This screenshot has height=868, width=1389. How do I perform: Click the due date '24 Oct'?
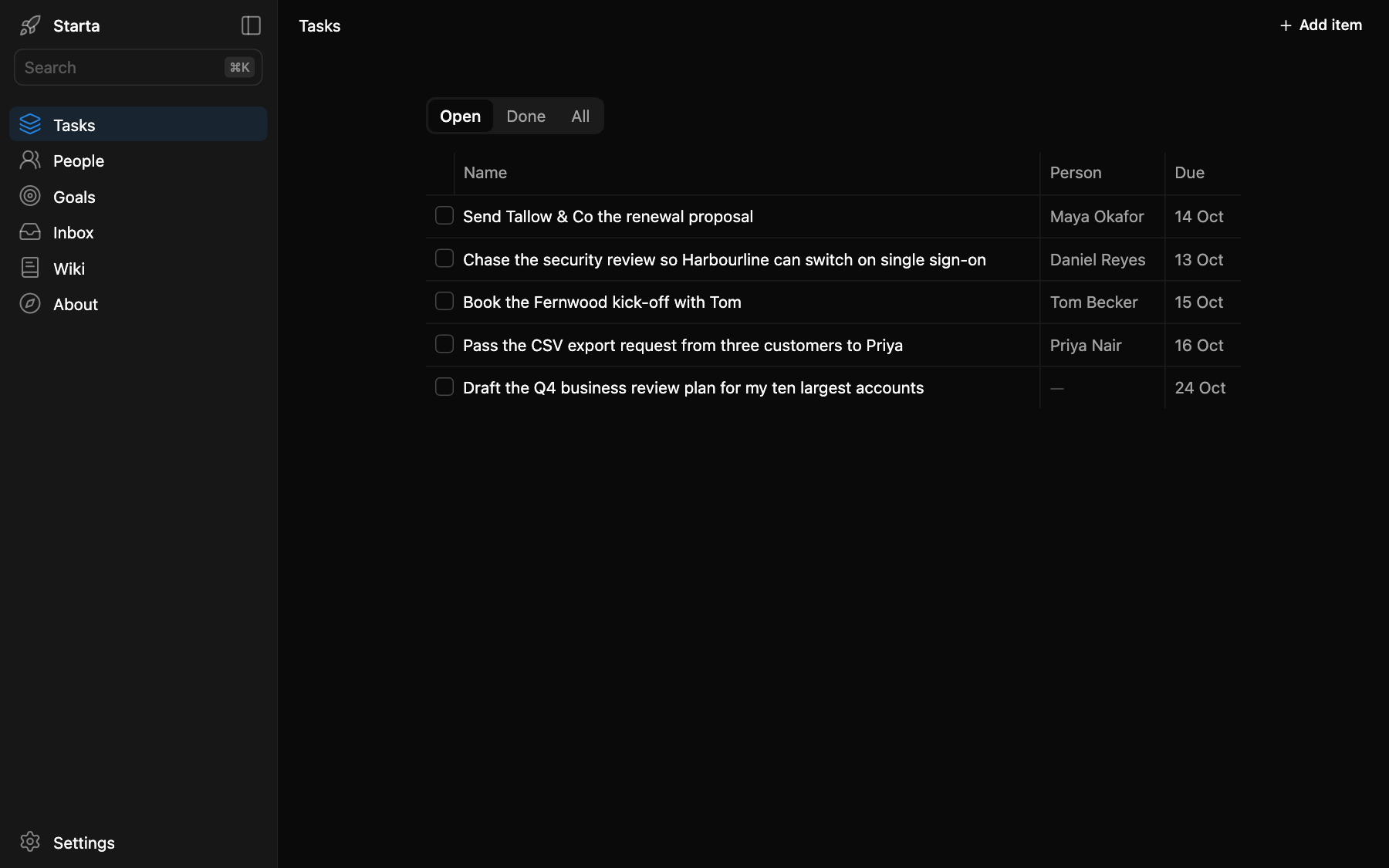[x=1200, y=388]
